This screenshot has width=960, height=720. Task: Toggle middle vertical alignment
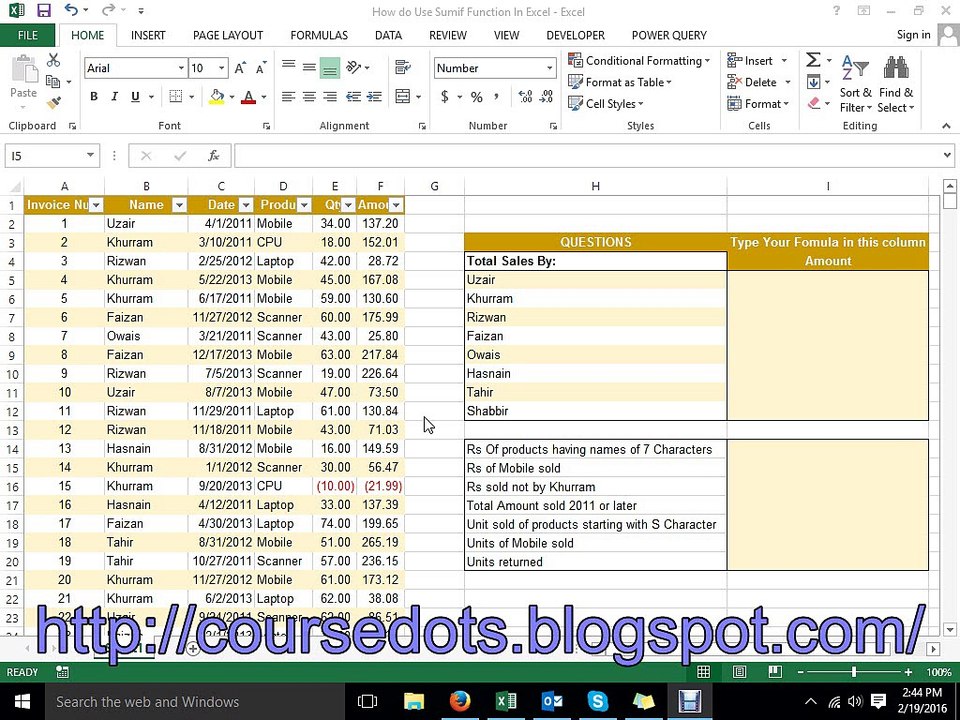coord(309,67)
